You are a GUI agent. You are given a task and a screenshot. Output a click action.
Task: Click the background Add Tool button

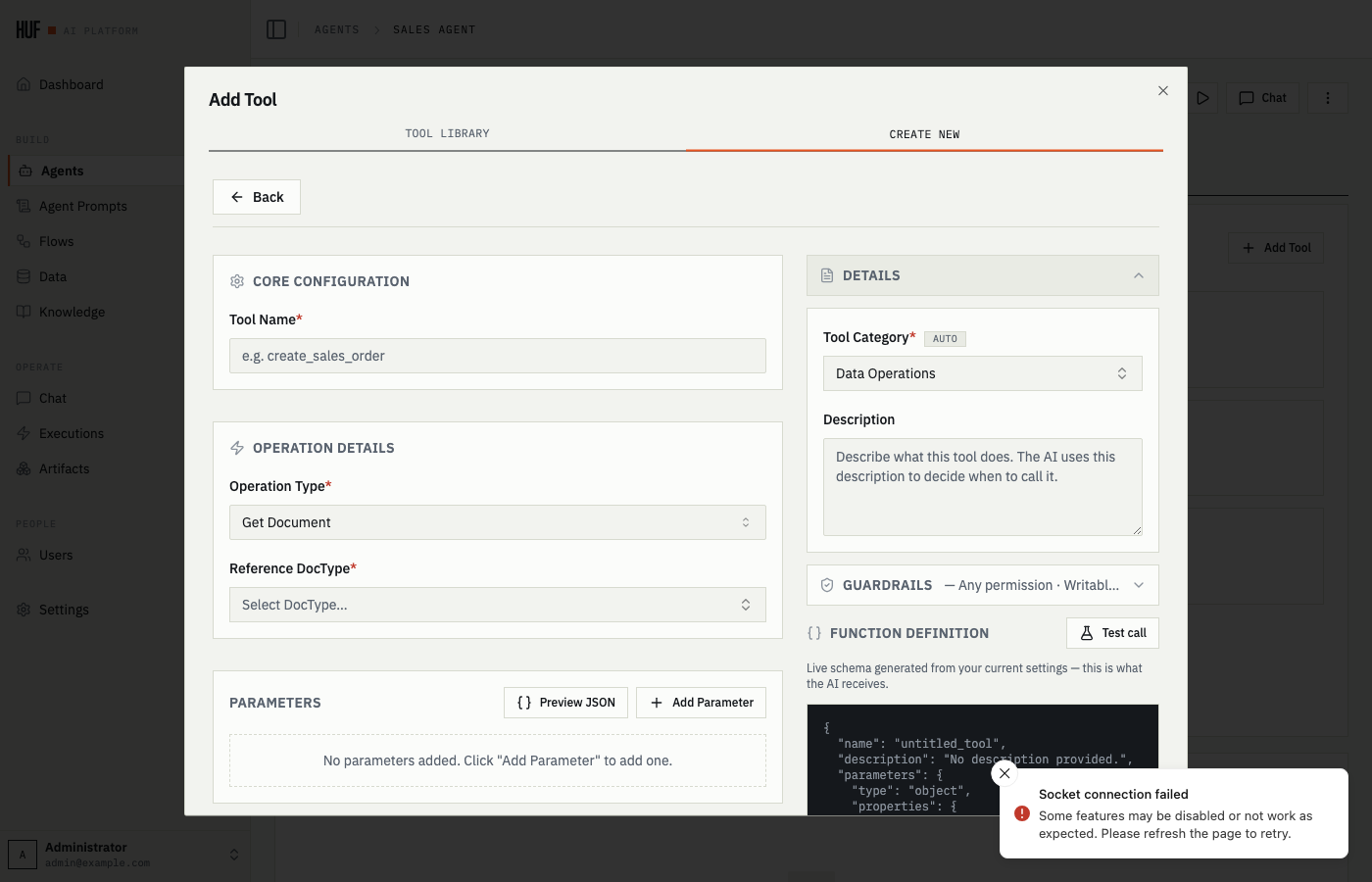click(x=1276, y=248)
